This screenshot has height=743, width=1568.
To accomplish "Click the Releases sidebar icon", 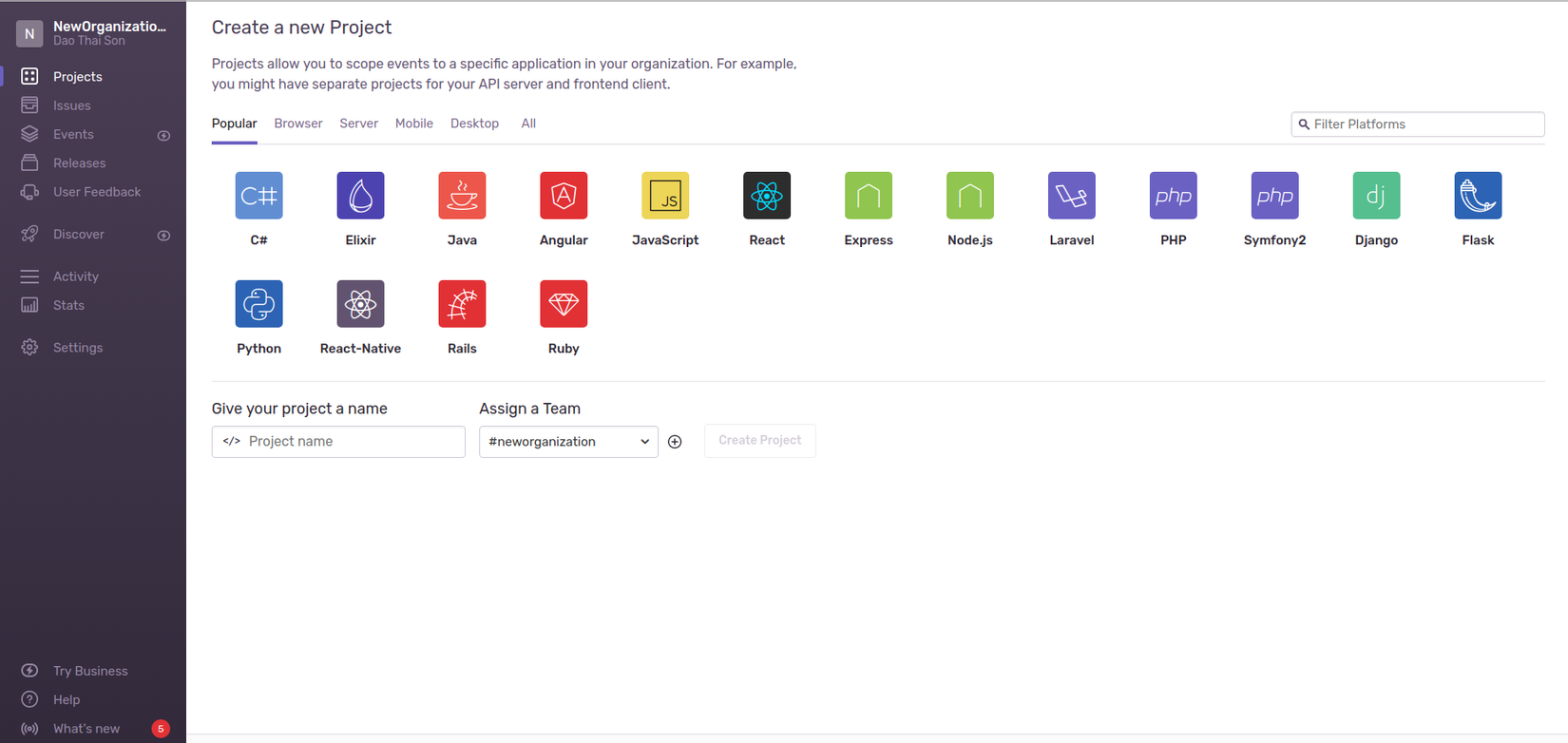I will [x=29, y=162].
